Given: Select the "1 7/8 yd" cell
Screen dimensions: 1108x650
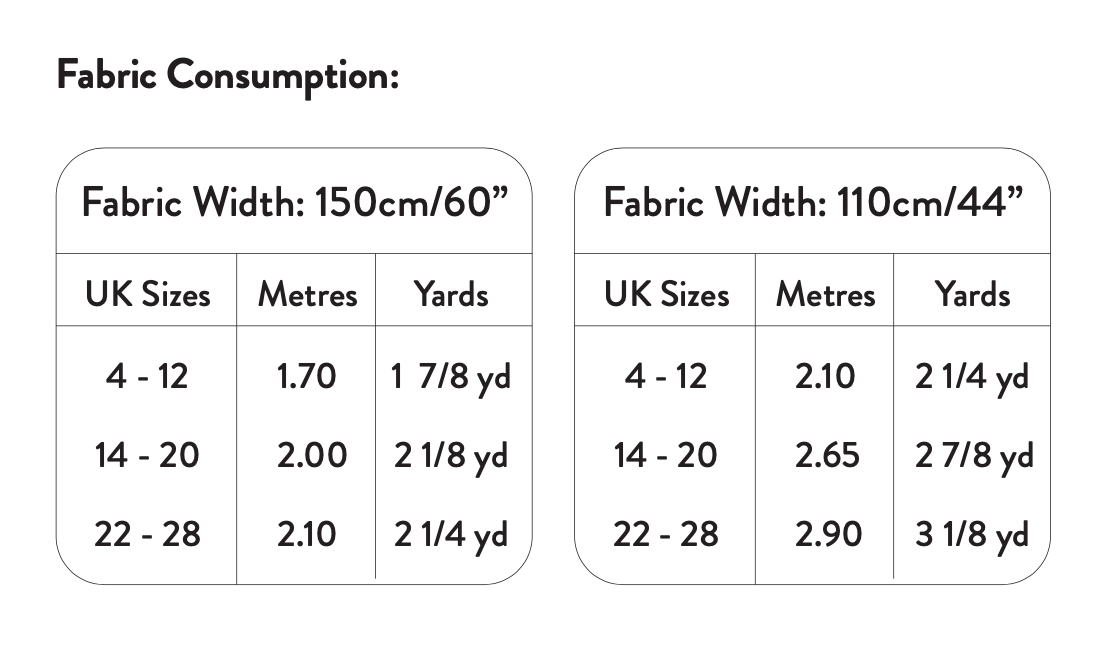Looking at the screenshot, I should point(451,377).
